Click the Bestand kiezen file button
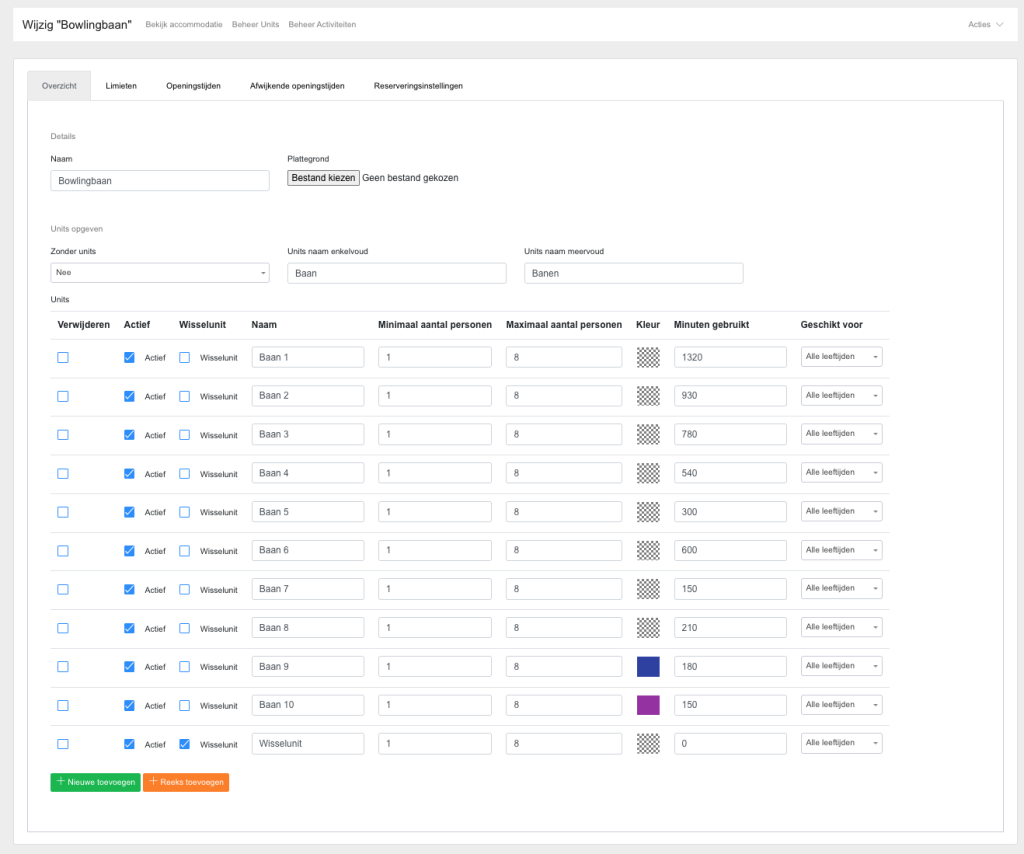Screen dimensions: 1024x854 tap(323, 178)
